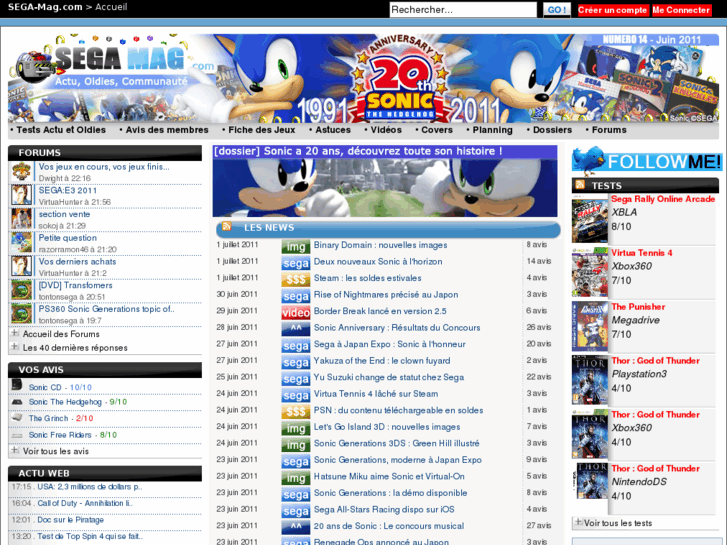Expand Accueil des Forums plus icon
727x545 pixels.
tap(15, 333)
